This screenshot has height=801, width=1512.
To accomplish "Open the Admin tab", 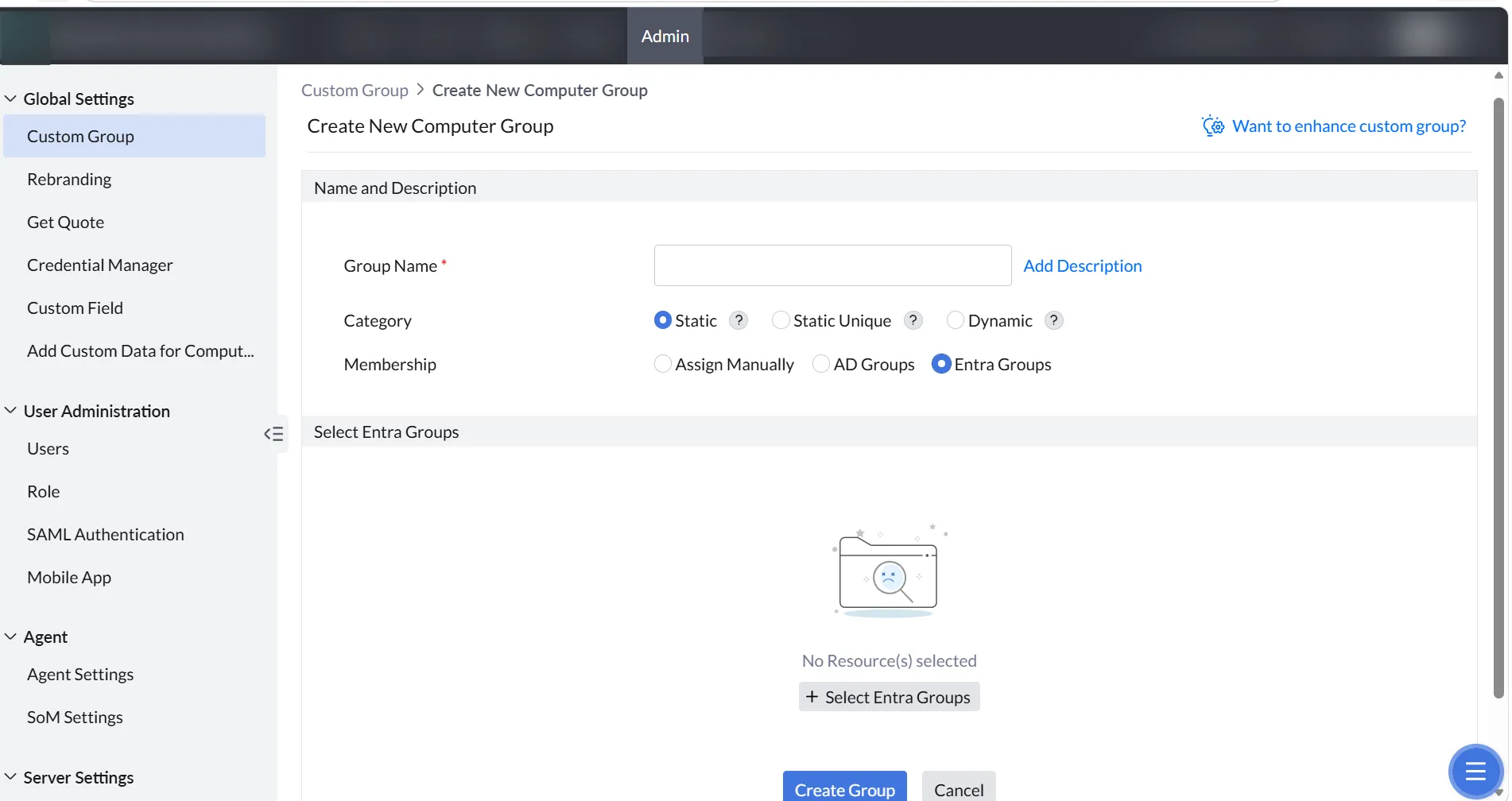I will (x=665, y=36).
